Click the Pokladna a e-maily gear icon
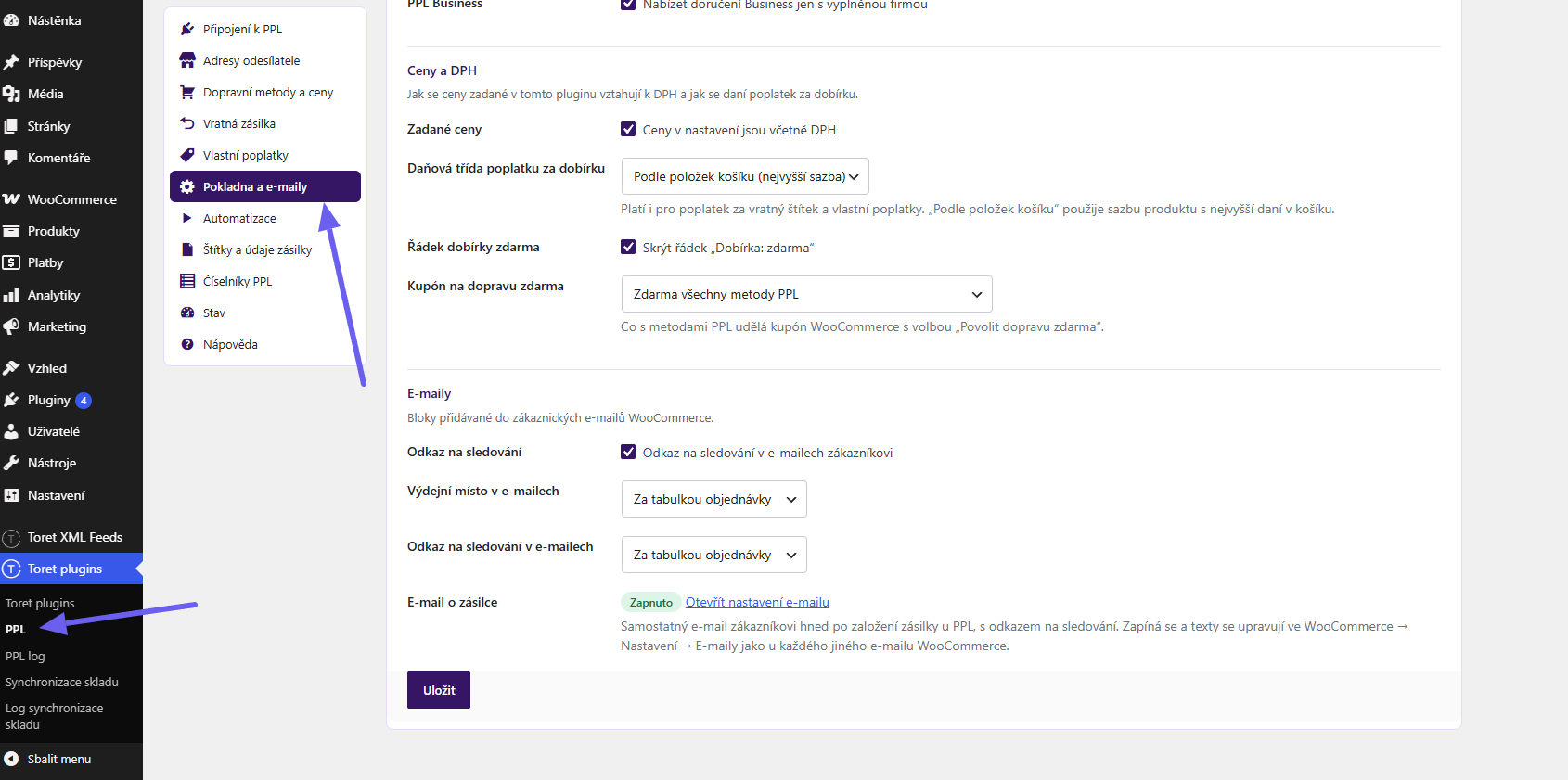The height and width of the screenshot is (780, 1568). click(187, 186)
